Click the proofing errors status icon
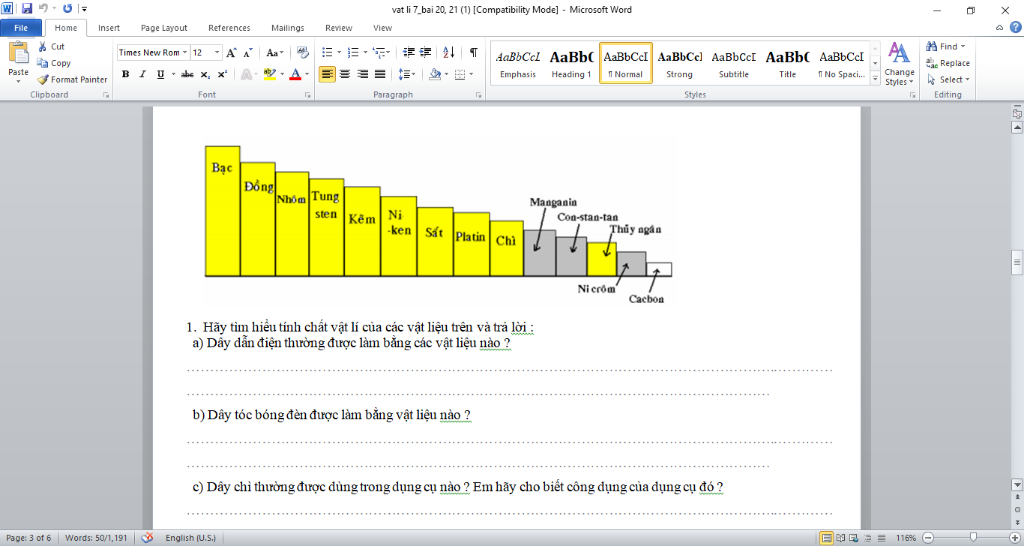 (148, 538)
